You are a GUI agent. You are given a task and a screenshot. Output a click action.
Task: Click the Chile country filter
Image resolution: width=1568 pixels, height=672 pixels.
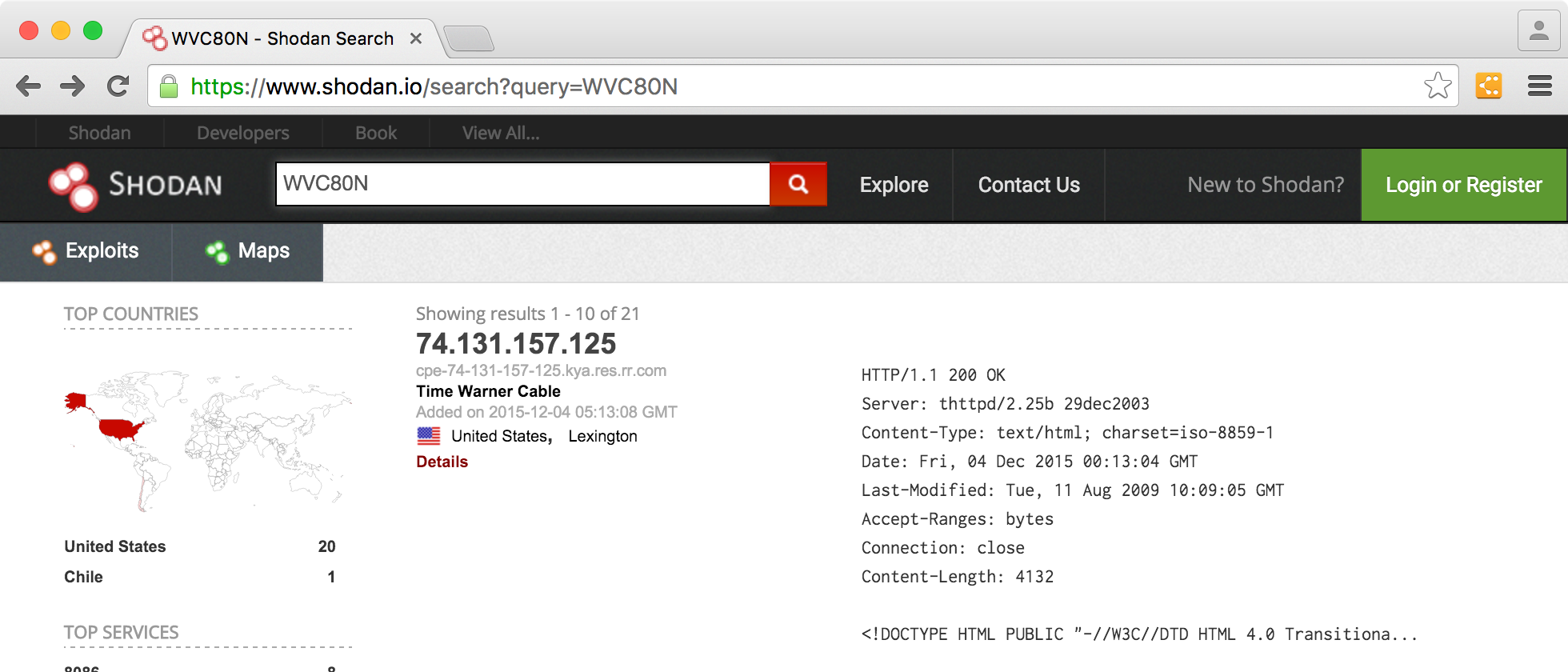83,577
